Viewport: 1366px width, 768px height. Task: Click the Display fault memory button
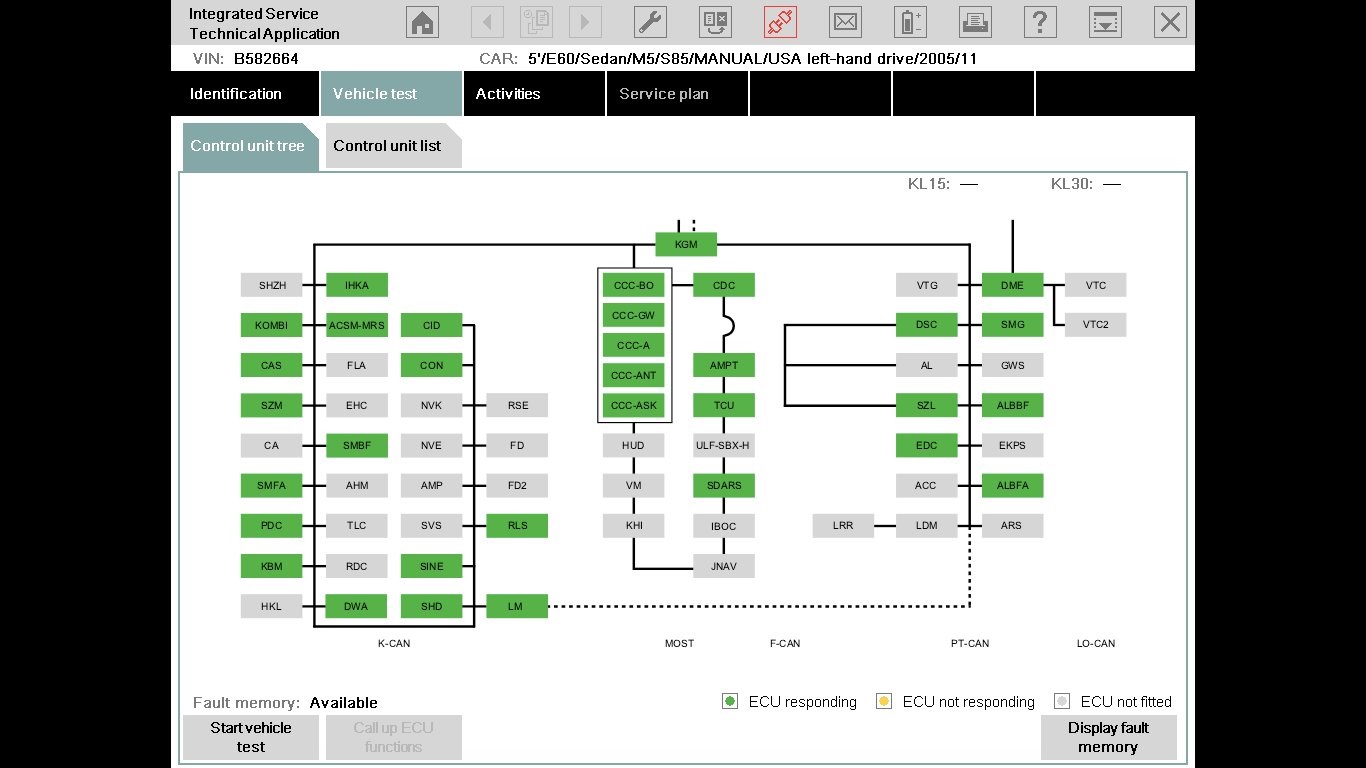pyautogui.click(x=1108, y=738)
